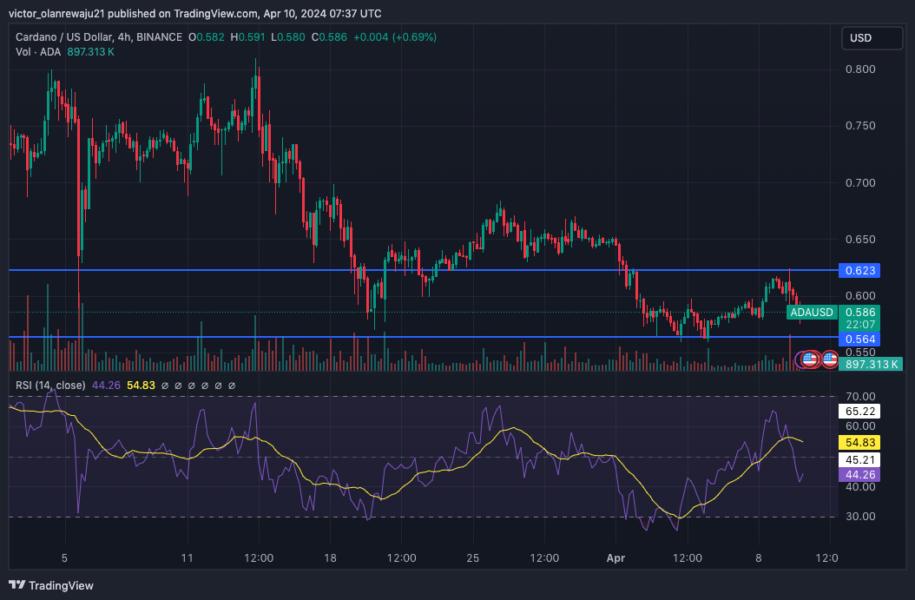915x600 pixels.
Task: Click the +0.004 (+0.69%) change value
Action: (x=395, y=37)
